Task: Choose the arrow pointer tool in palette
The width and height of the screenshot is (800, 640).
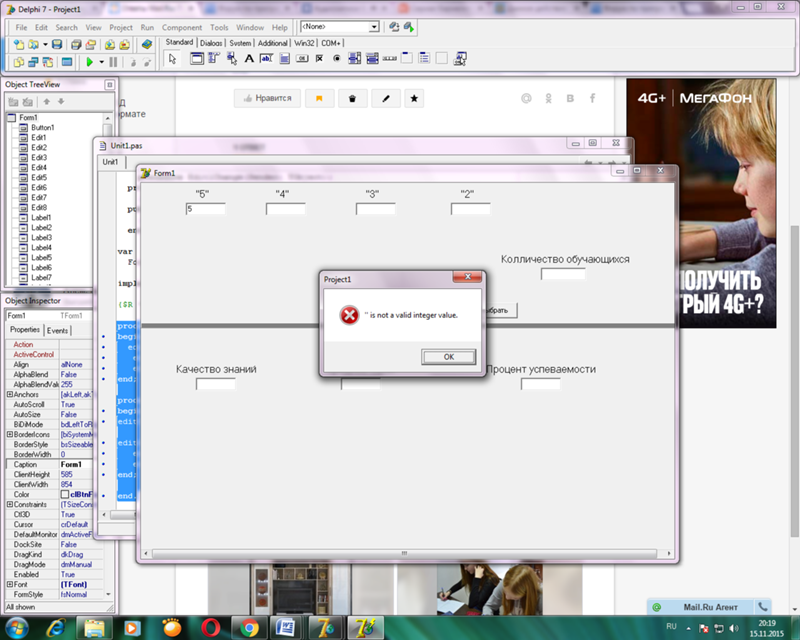Action: 173,59
